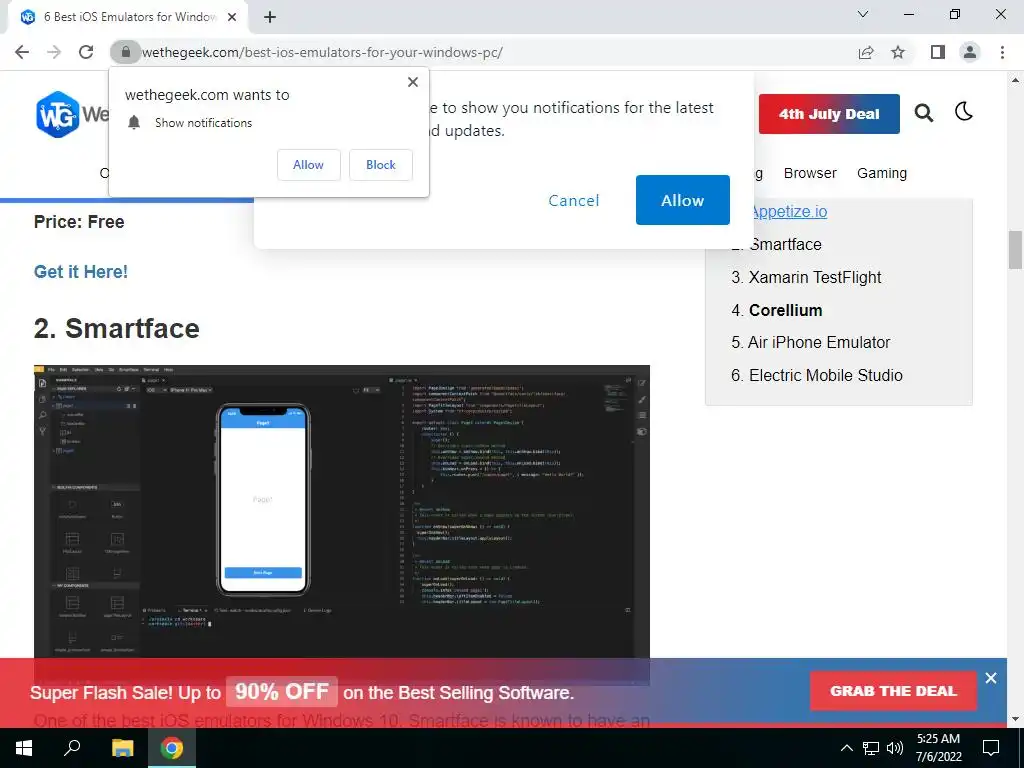Show hidden system tray icons

coord(846,748)
